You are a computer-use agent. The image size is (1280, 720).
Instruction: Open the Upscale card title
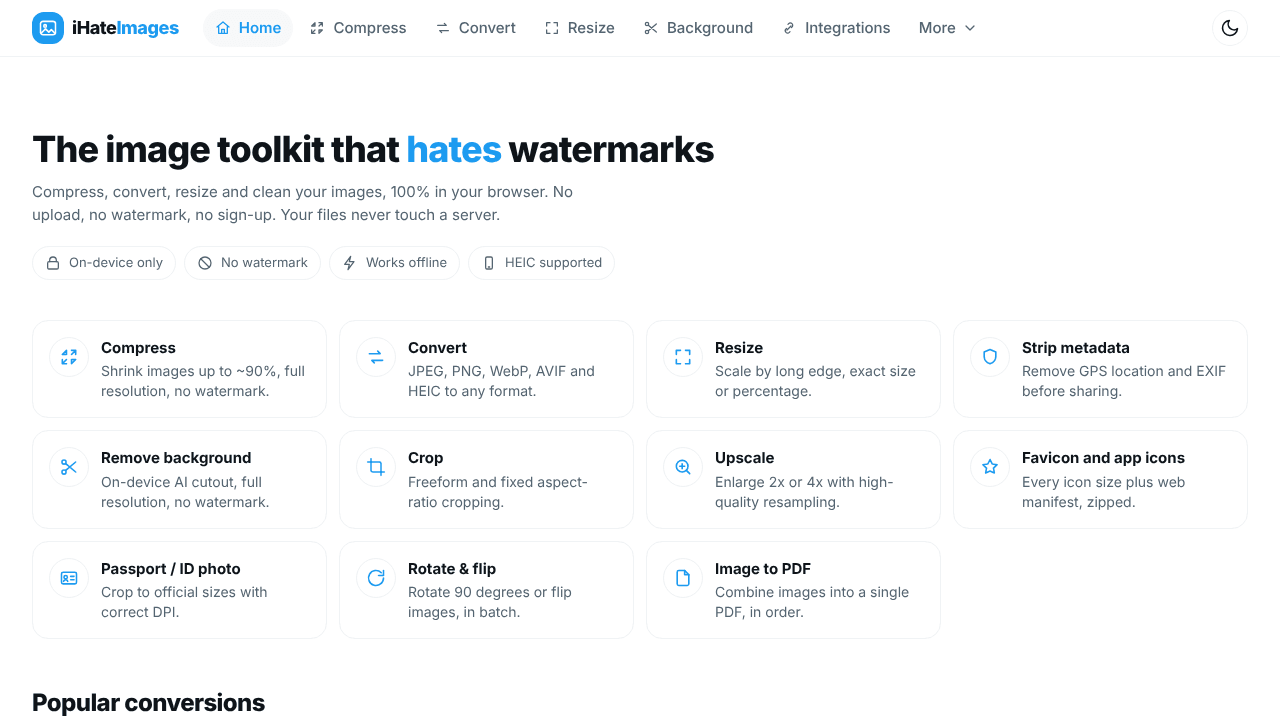(744, 458)
